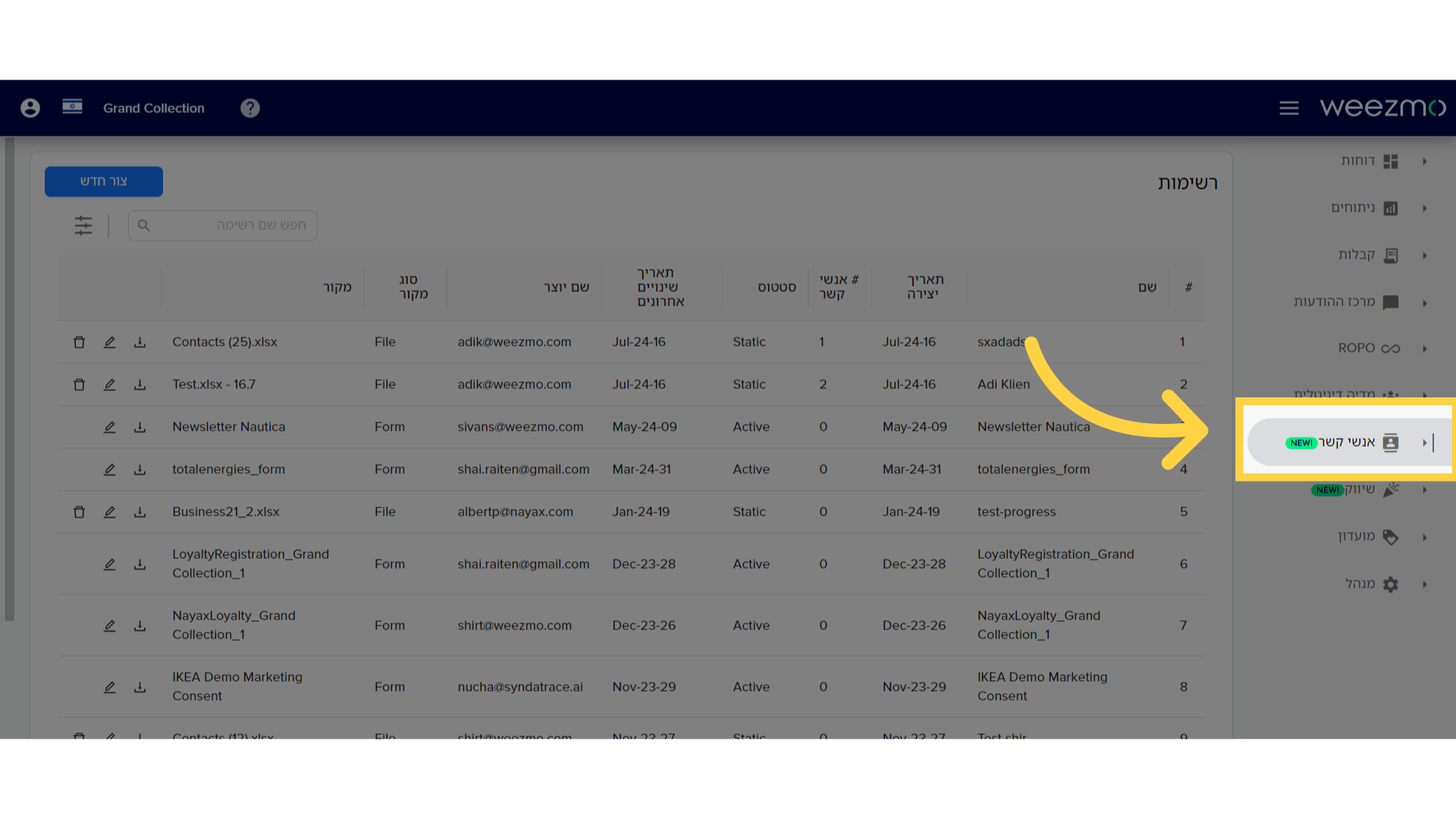The width and height of the screenshot is (1456, 819).
Task: Click the weezmo logo
Action: (x=1382, y=108)
